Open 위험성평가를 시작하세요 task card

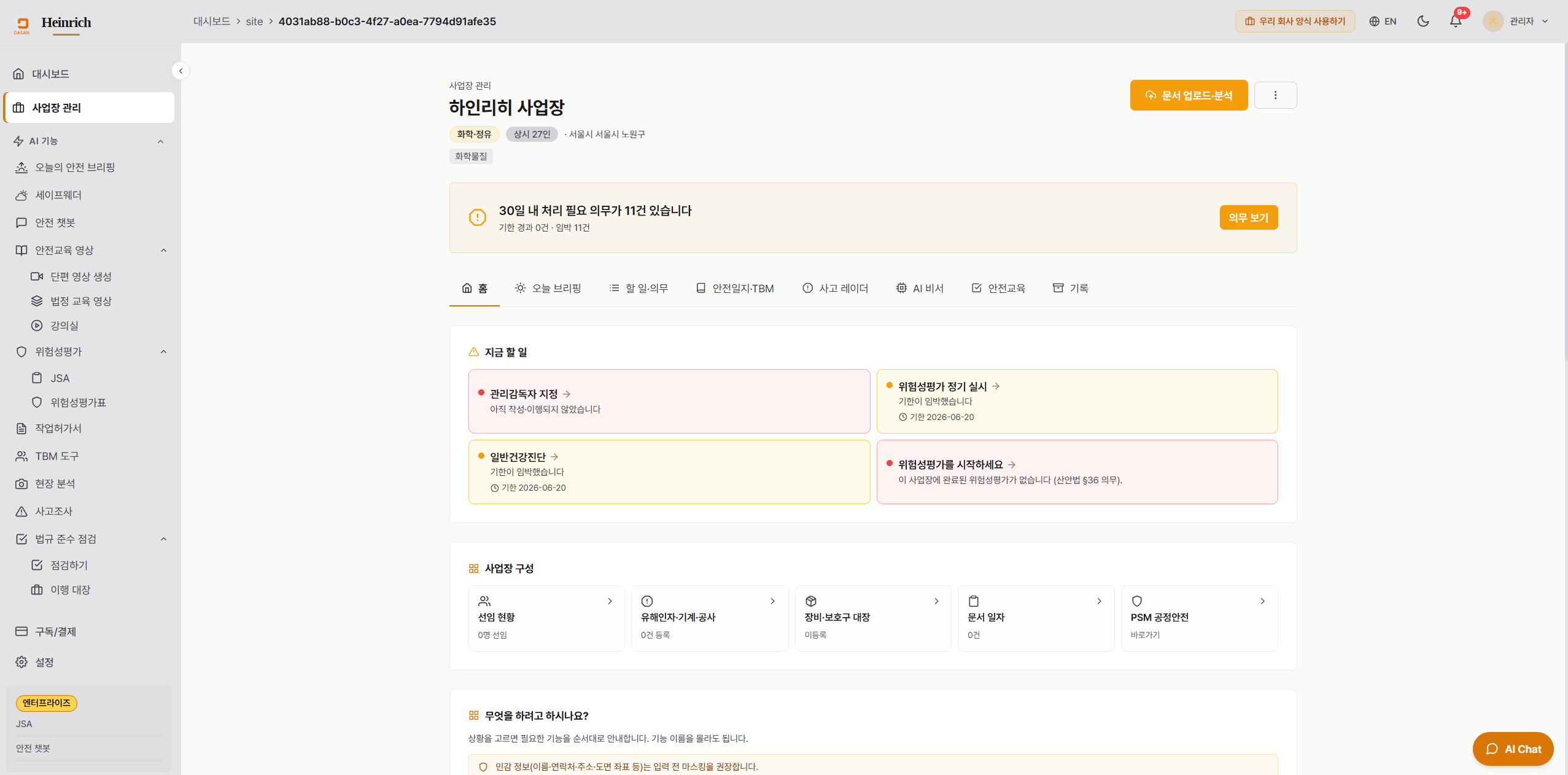tap(1077, 472)
